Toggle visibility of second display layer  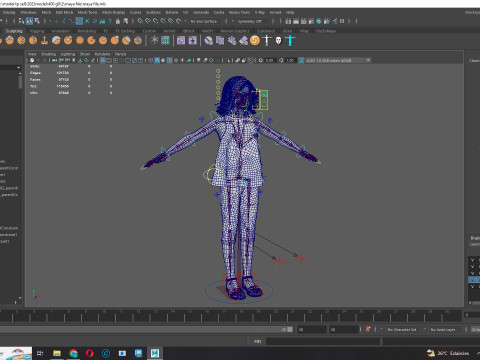tap(472, 266)
